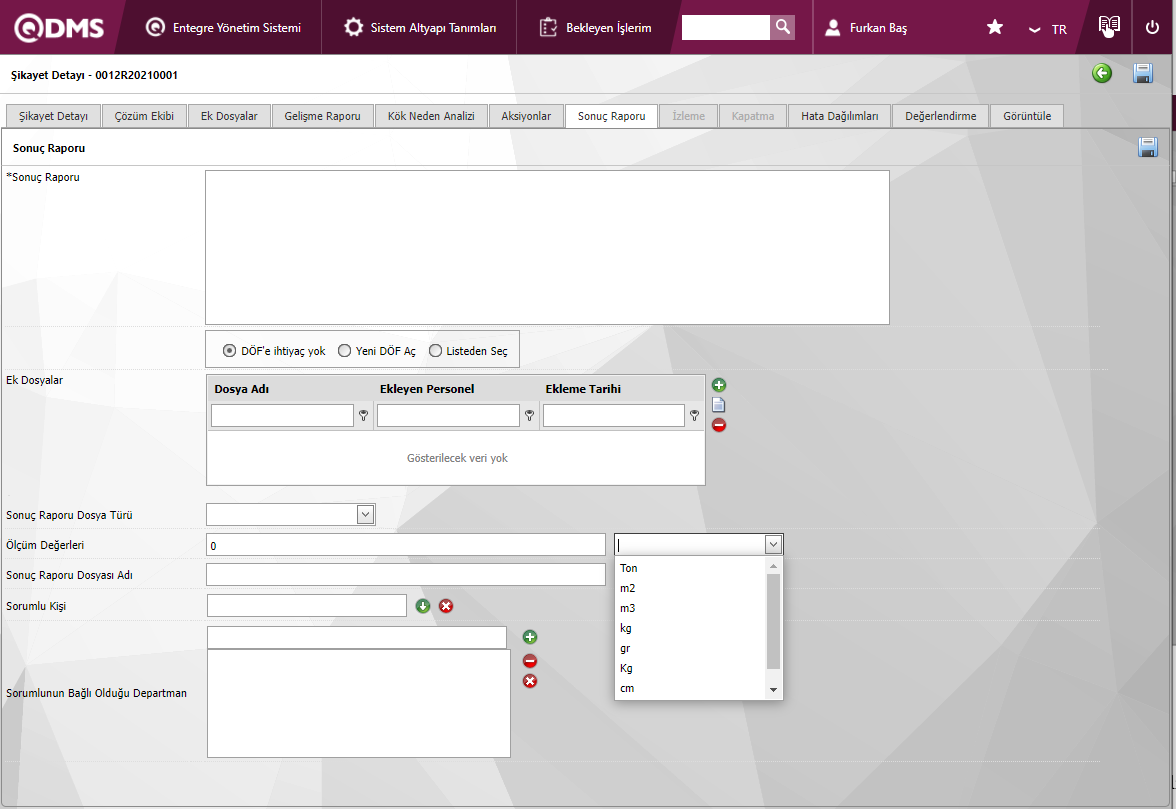The height and width of the screenshot is (809, 1176).
Task: Click Entegre Yönetim Sistemi menu
Action: coord(224,28)
